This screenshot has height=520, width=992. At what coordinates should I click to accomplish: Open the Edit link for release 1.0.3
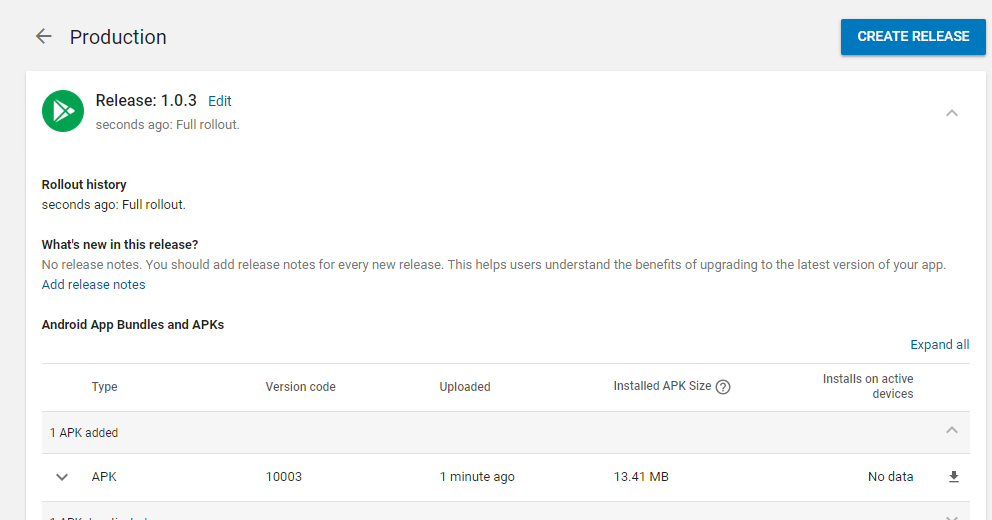(219, 101)
